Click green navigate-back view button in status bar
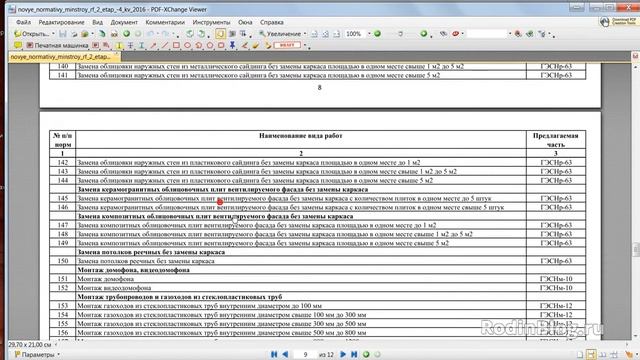 click(366, 355)
